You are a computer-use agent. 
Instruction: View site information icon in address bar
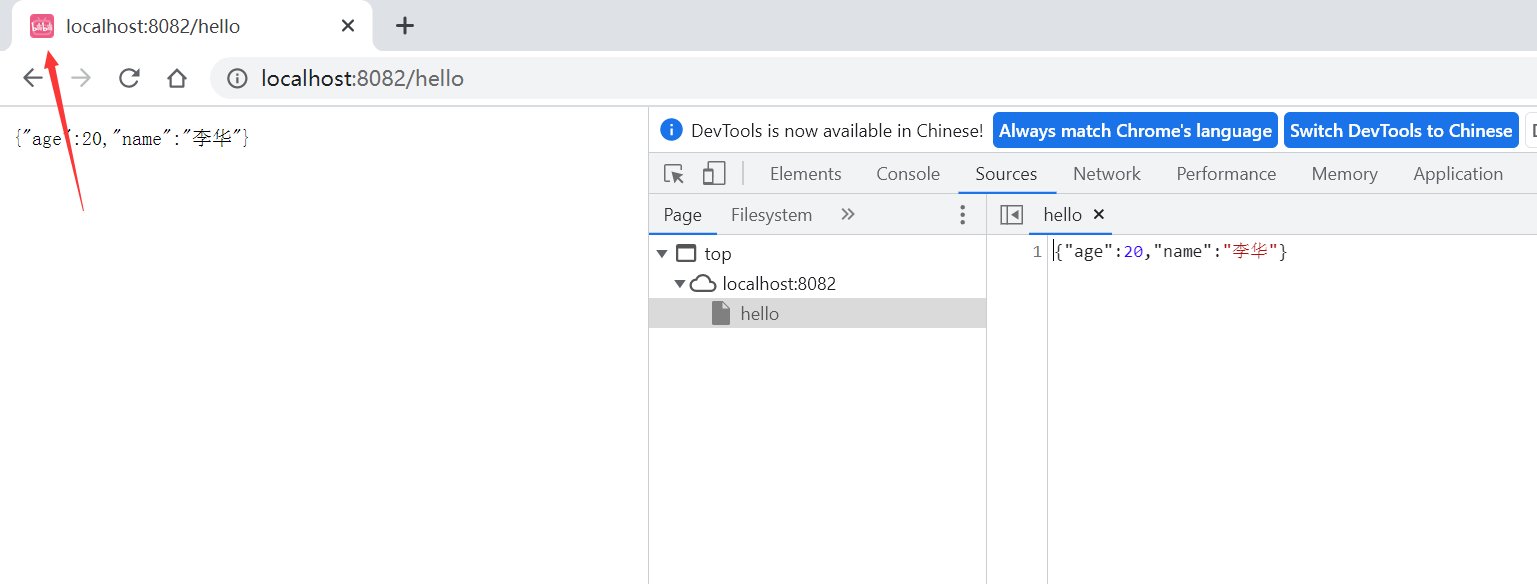pos(237,78)
